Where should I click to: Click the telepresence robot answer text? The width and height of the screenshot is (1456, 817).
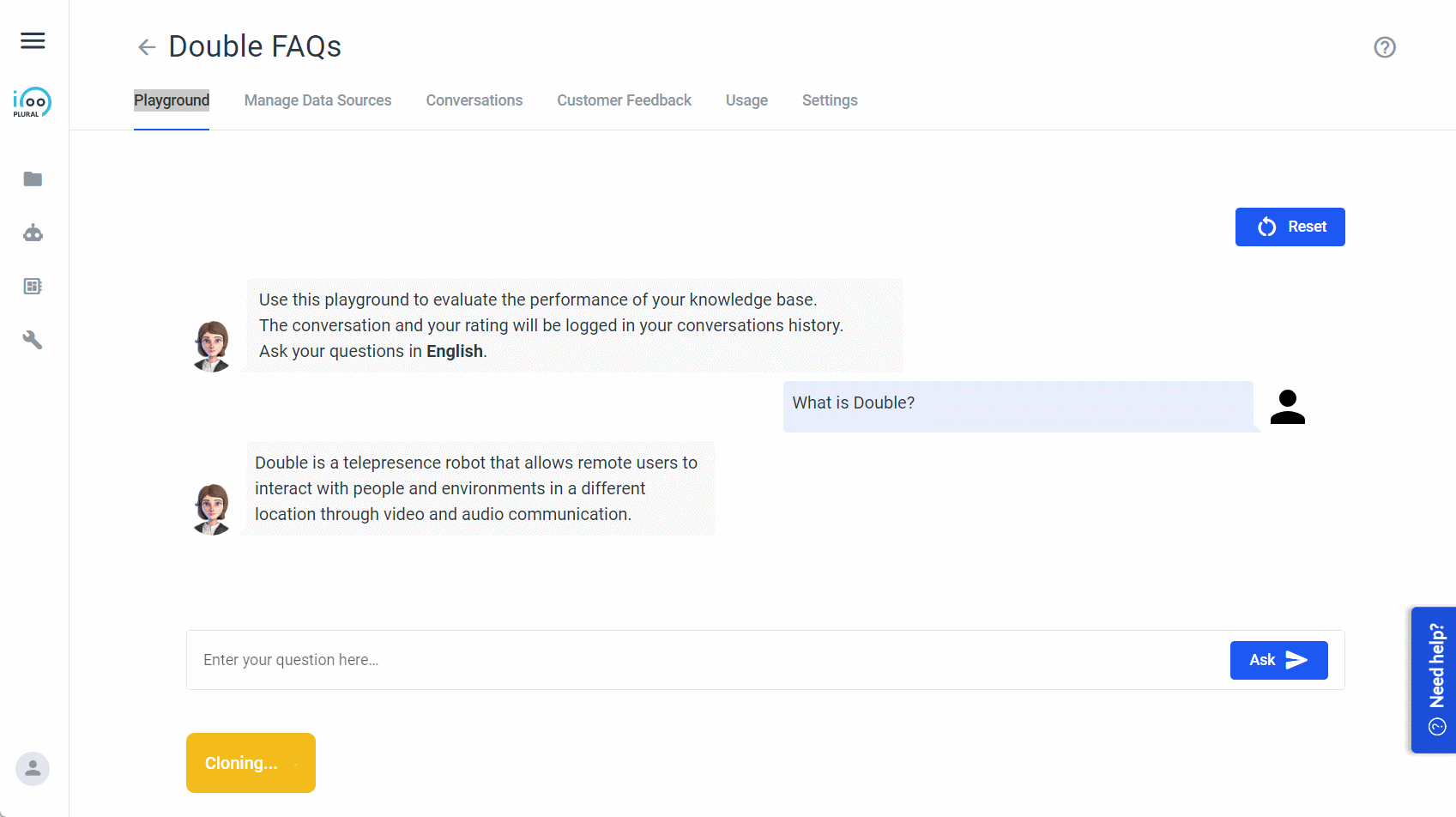pos(476,488)
